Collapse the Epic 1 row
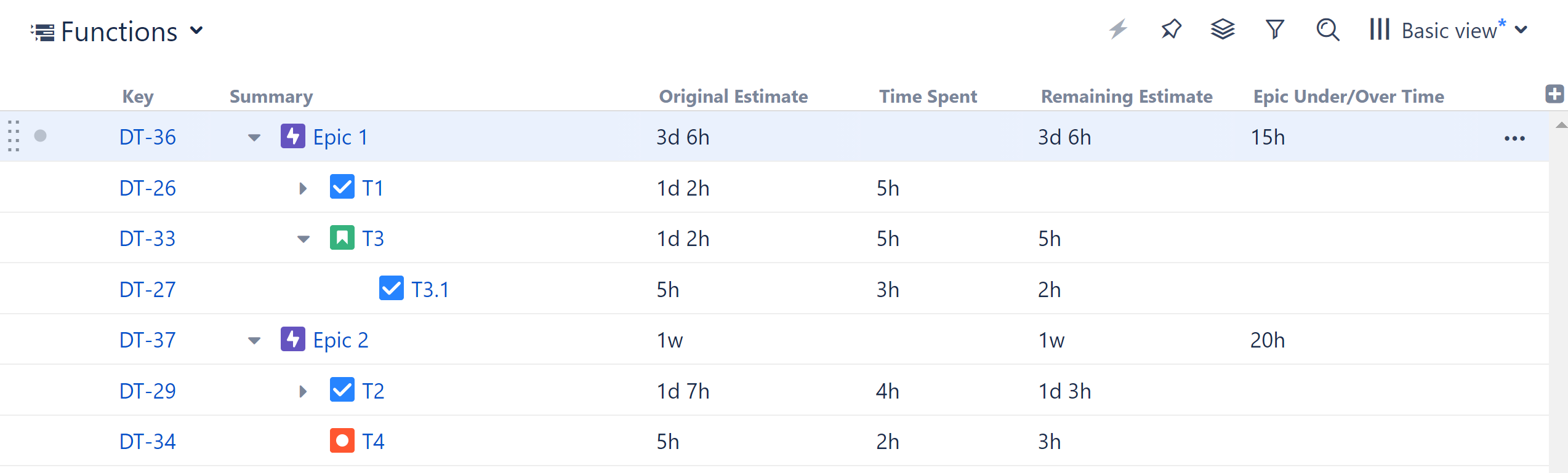The height and width of the screenshot is (473, 1568). [x=254, y=138]
